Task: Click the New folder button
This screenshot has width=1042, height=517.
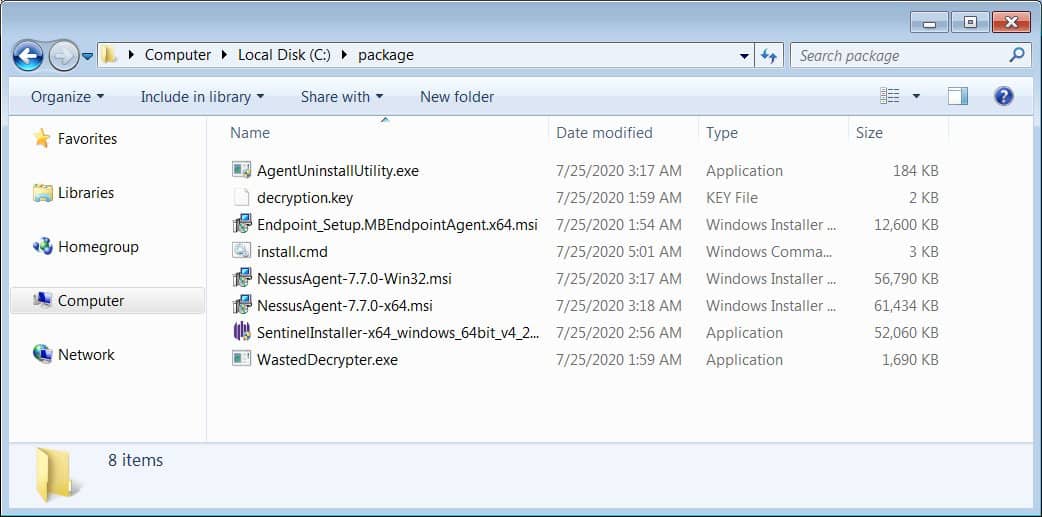Action: coord(457,97)
